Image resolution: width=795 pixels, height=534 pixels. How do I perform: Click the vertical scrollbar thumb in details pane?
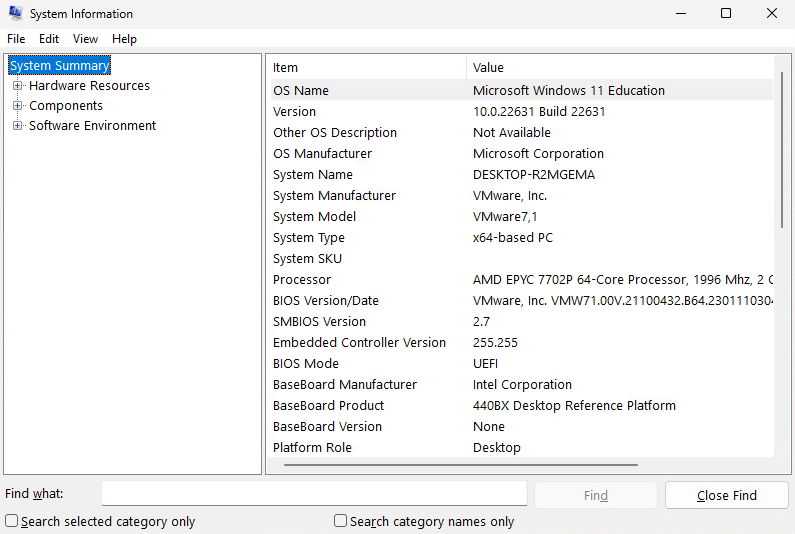coord(782,150)
